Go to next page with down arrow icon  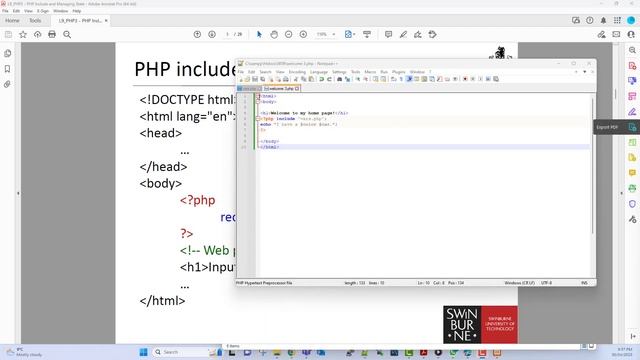212,35
